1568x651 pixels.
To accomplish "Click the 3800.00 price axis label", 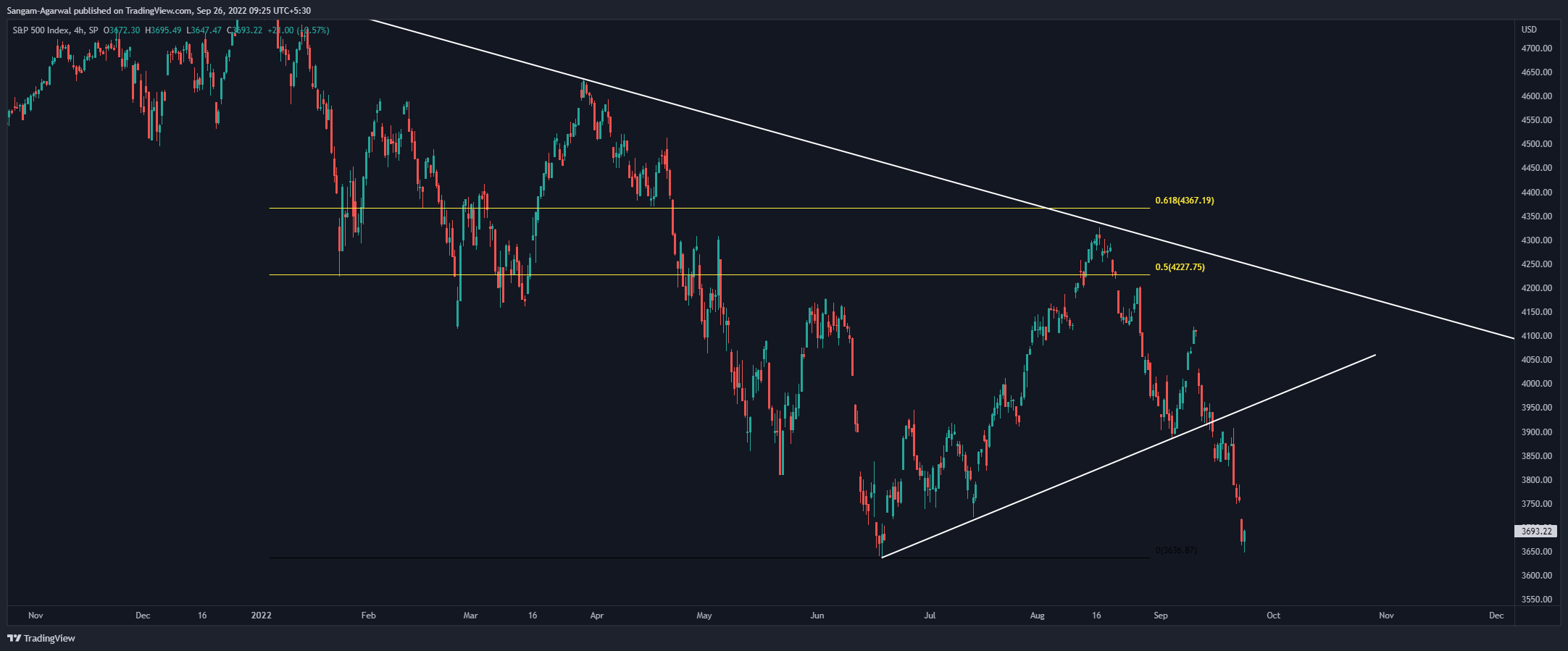I will [x=1536, y=480].
